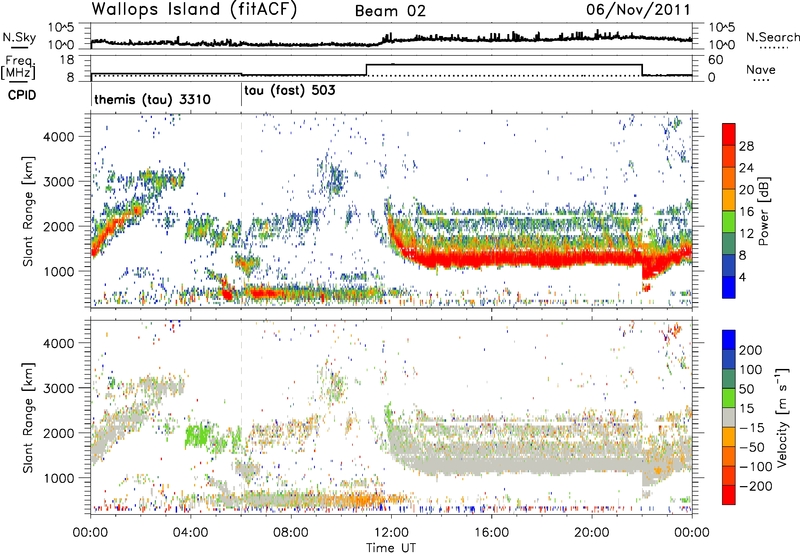The width and height of the screenshot is (800, 554).
Task: Click the 'Wallops Island (fitACF)' title
Action: (x=194, y=10)
